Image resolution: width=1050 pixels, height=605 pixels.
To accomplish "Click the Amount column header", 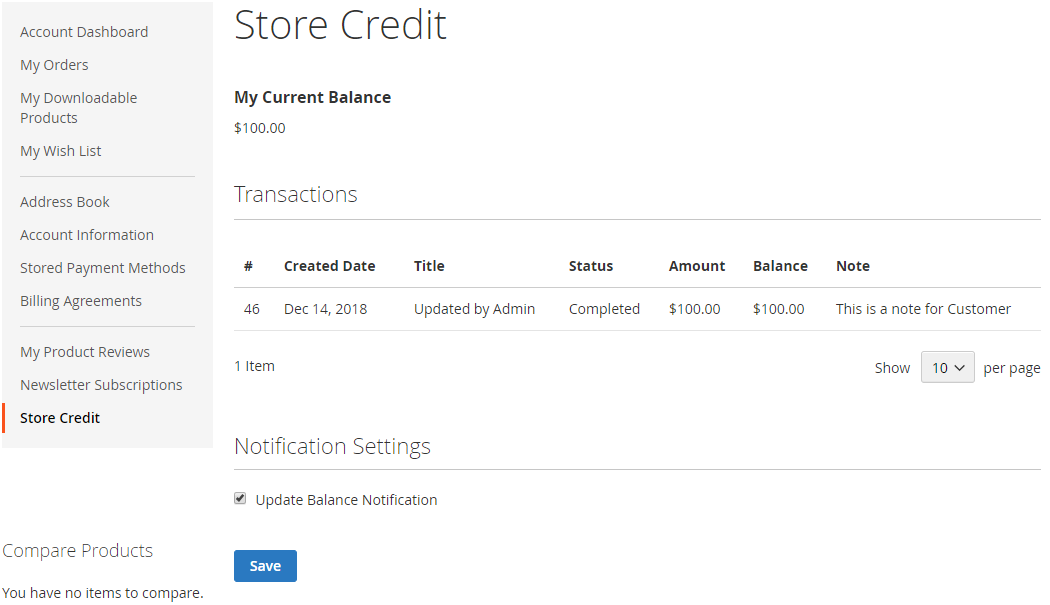I will point(697,266).
